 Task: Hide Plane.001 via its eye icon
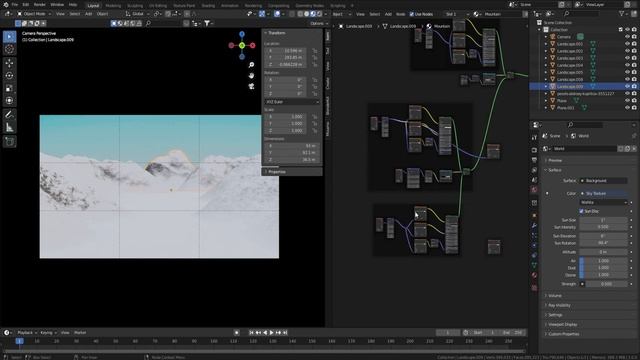click(627, 108)
